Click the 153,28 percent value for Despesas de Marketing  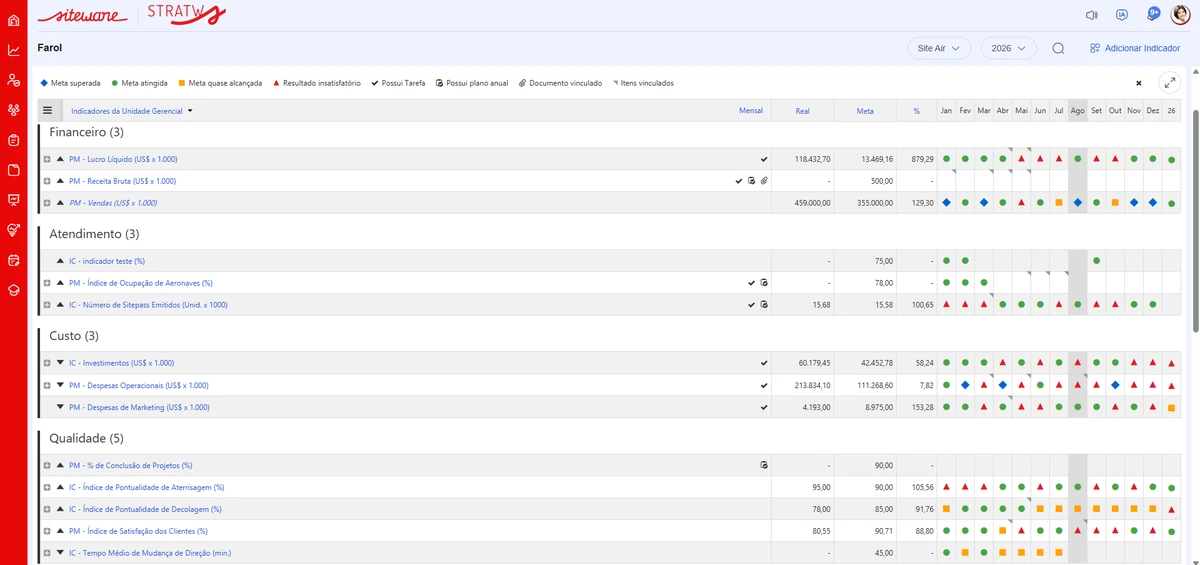923,407
